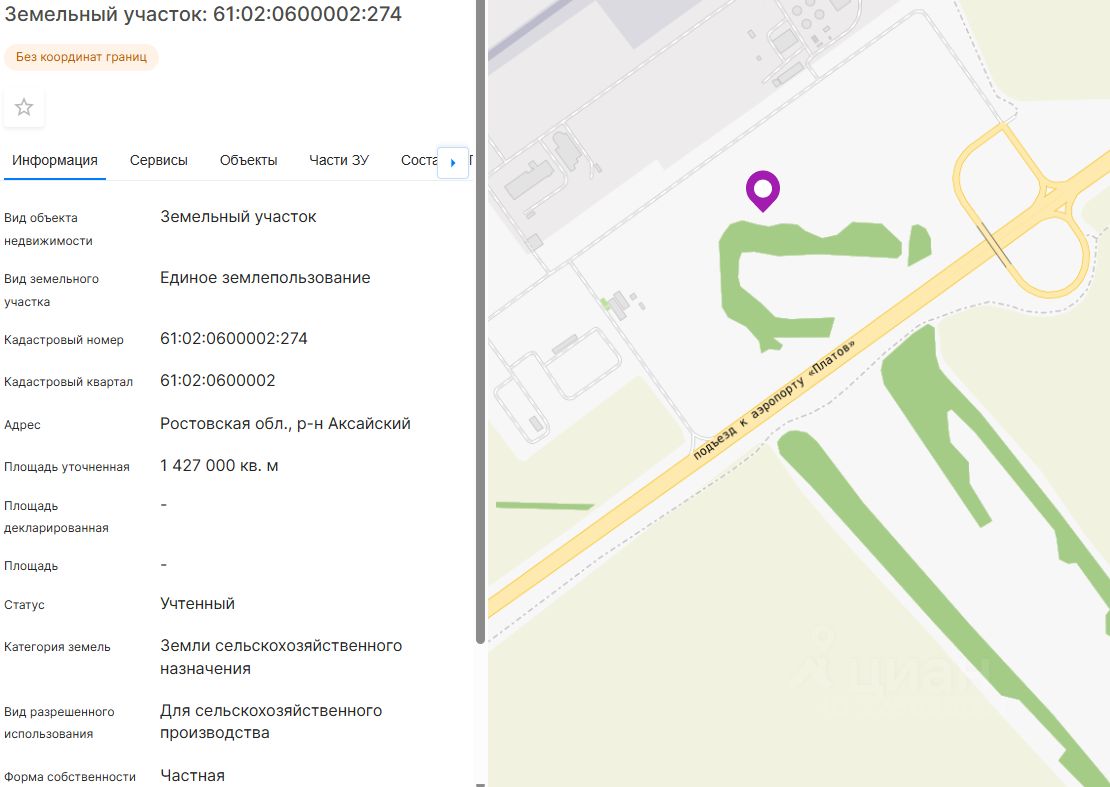Click the Категория земель label
The image size is (1110, 787).
(x=57, y=647)
